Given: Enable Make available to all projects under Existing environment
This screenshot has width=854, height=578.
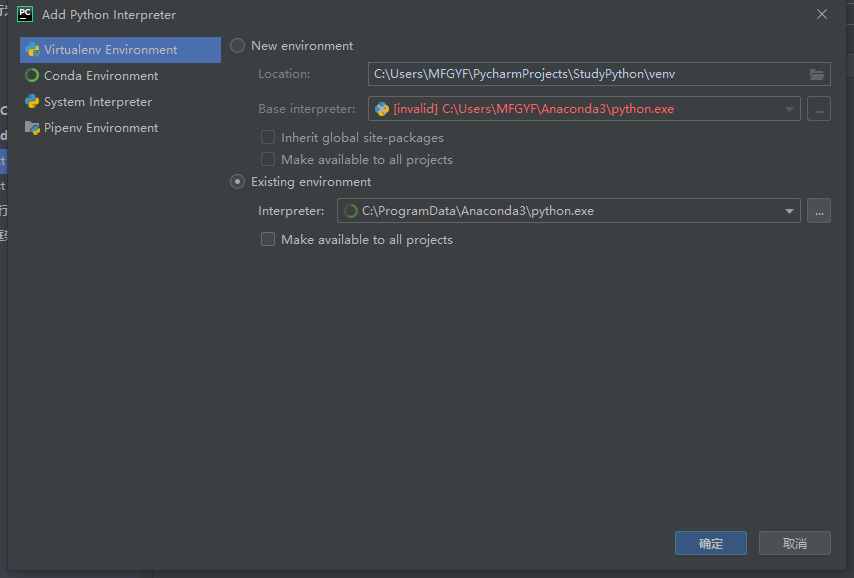Looking at the screenshot, I should point(268,239).
